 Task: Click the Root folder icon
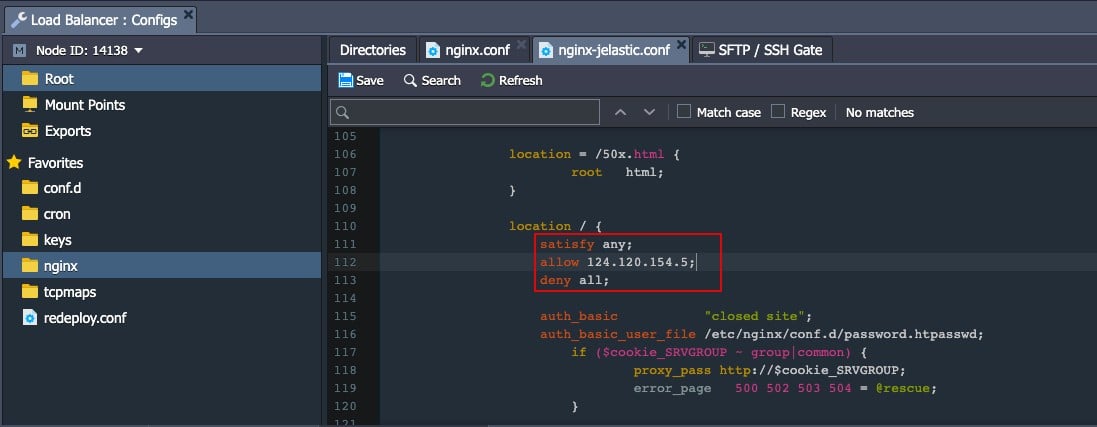tap(29, 78)
